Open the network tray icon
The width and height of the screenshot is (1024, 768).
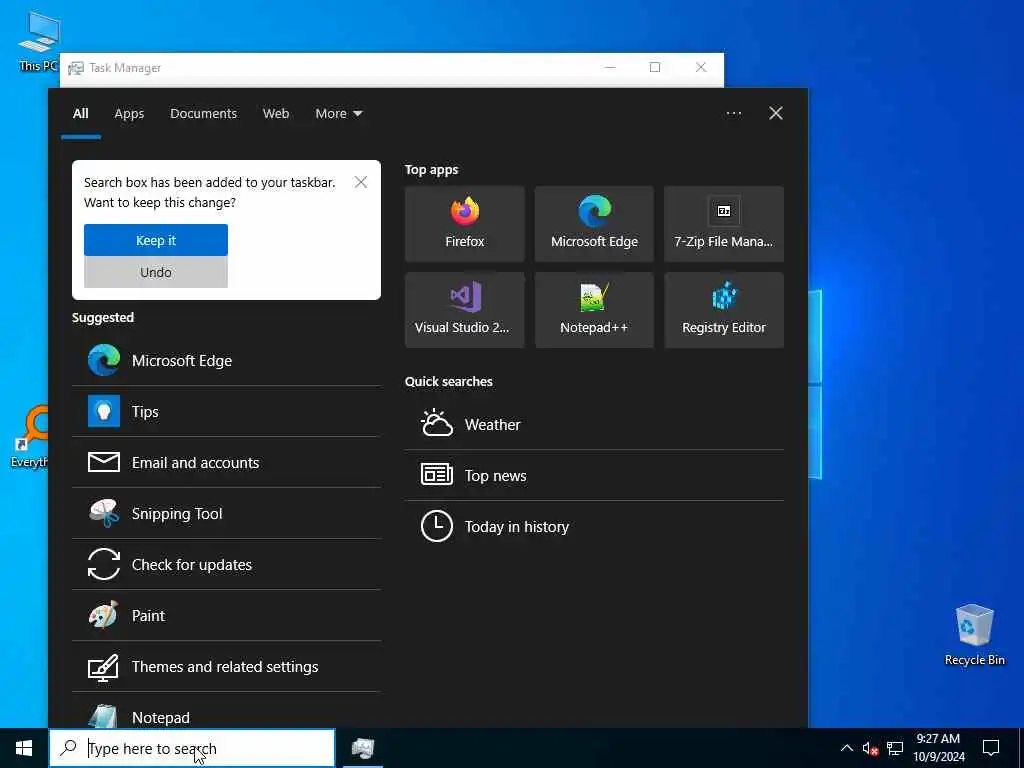(895, 748)
